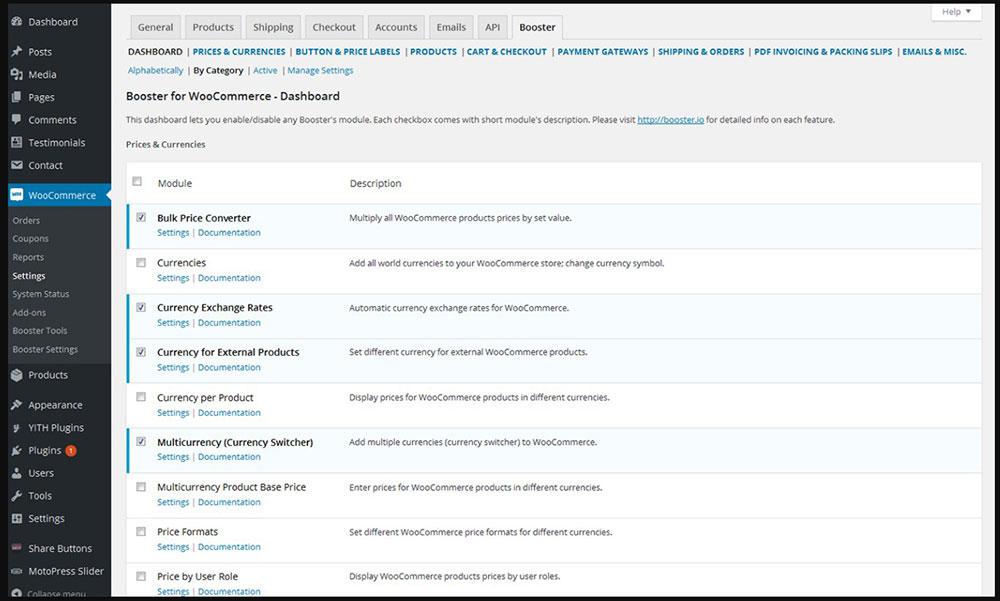The height and width of the screenshot is (601, 1000).
Task: Click the WooCommerce logo icon
Action: pos(17,195)
